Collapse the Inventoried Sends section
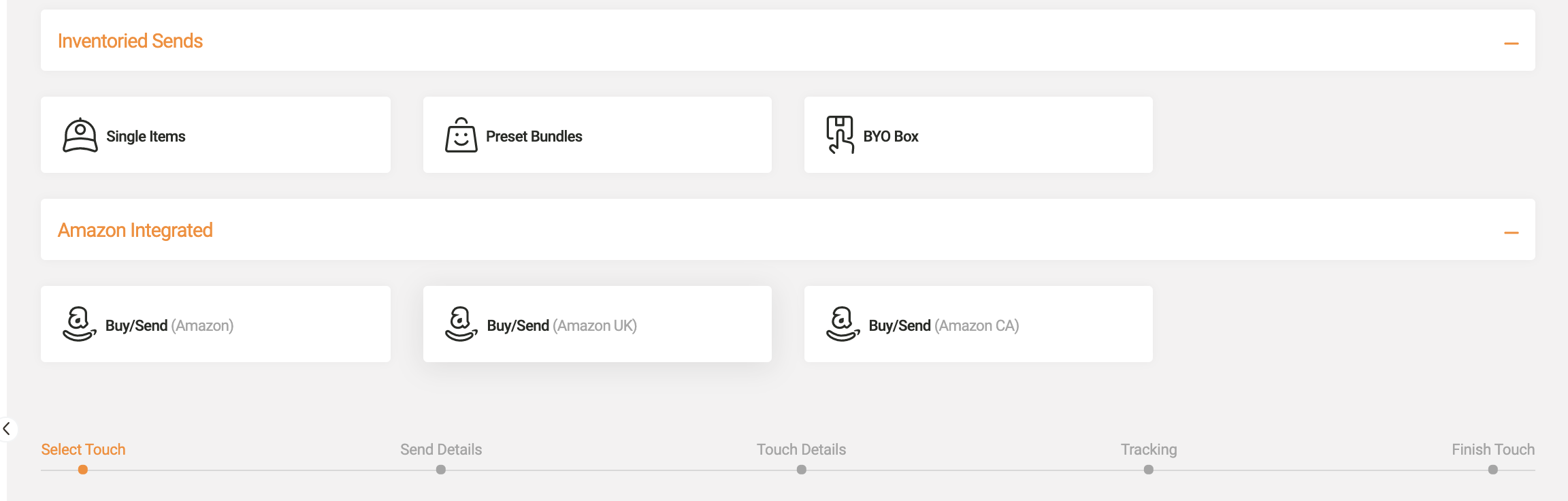The image size is (1568, 501). 1512,44
